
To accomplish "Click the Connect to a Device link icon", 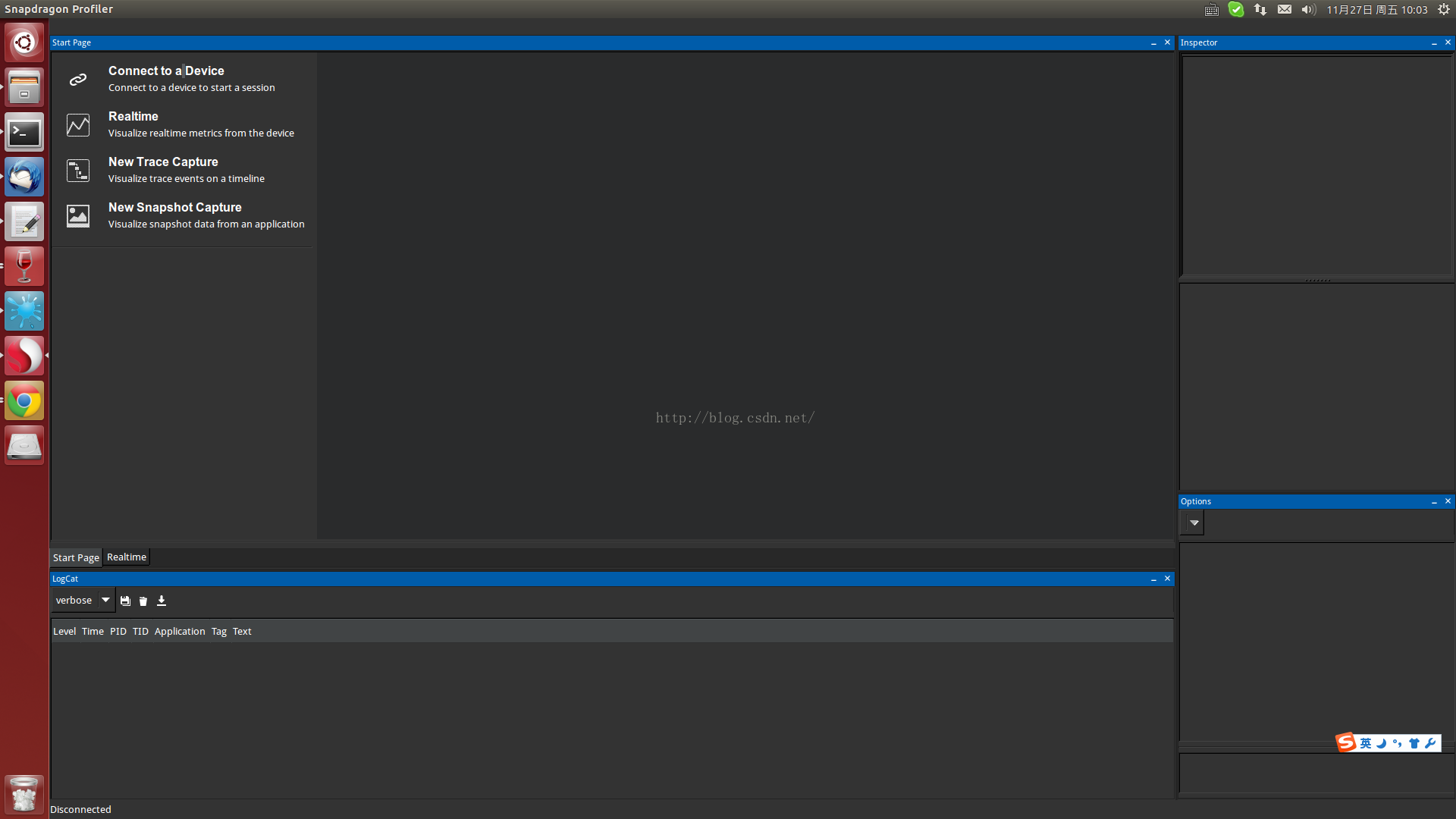I will pyautogui.click(x=78, y=80).
